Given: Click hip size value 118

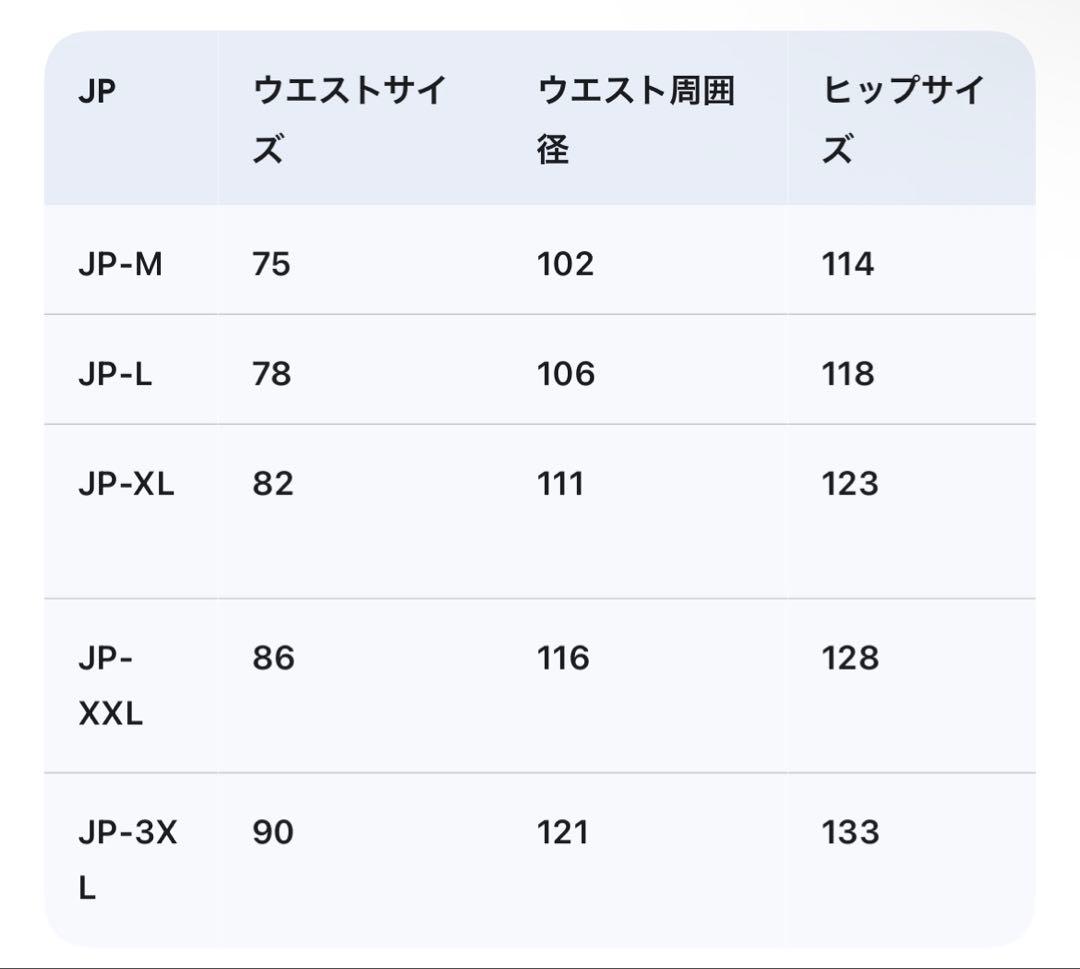Looking at the screenshot, I should [x=848, y=374].
